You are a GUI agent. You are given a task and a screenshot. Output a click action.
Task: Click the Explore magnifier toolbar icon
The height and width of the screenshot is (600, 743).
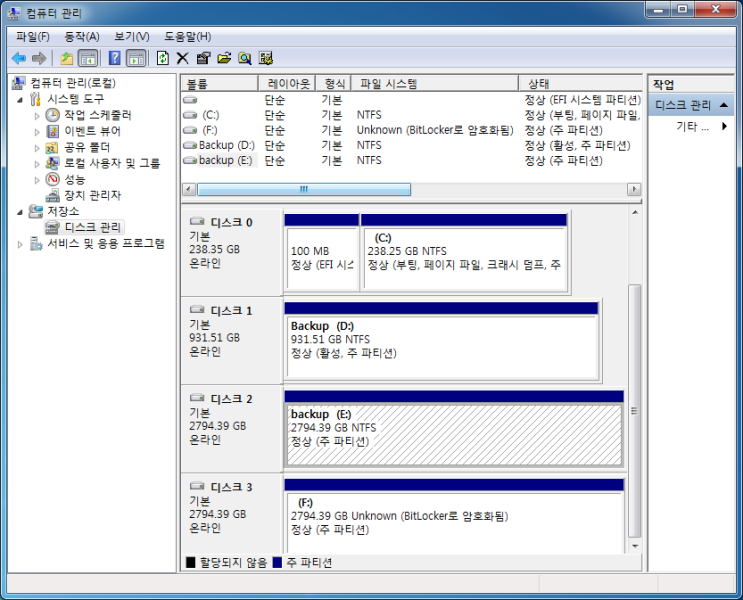[245, 58]
